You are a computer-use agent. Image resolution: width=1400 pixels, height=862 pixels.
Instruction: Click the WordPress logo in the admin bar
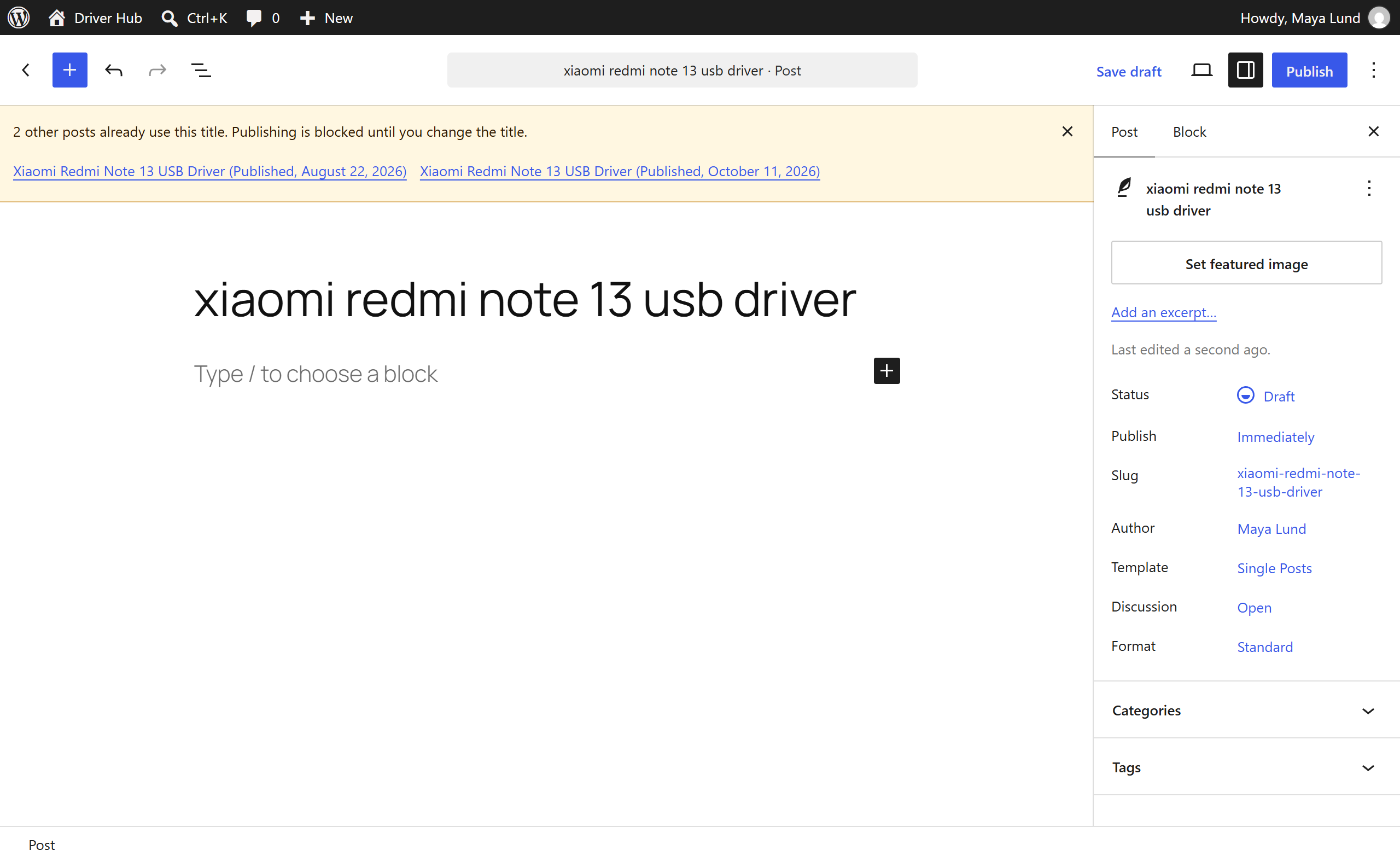coord(18,18)
